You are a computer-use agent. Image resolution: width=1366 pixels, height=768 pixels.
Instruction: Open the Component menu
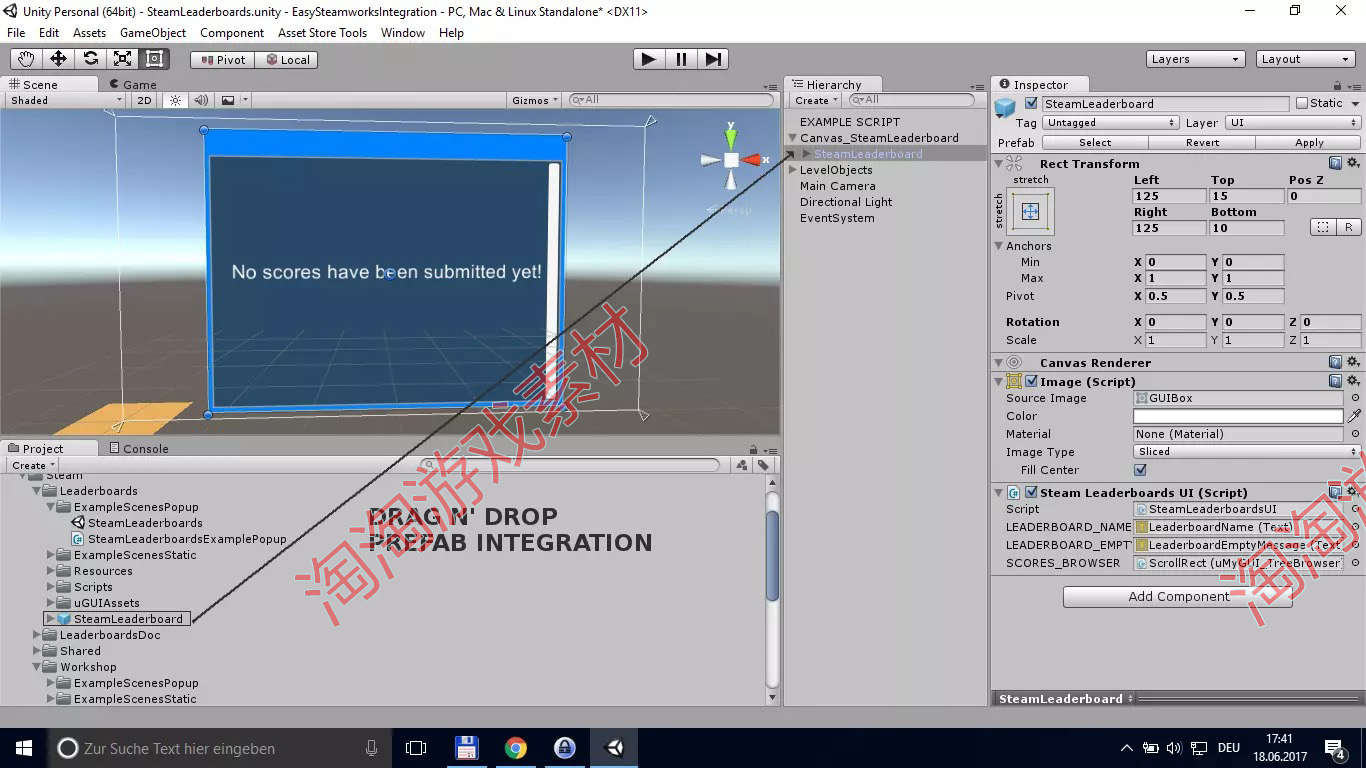231,33
